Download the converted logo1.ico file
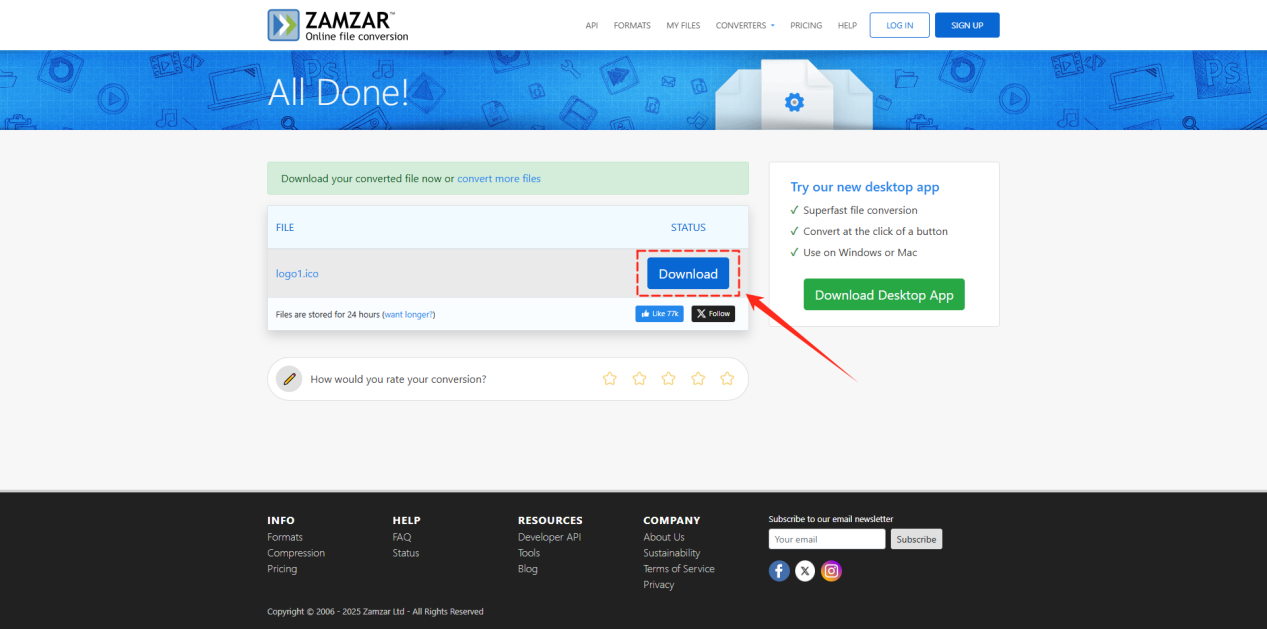This screenshot has width=1267, height=629. (x=688, y=274)
